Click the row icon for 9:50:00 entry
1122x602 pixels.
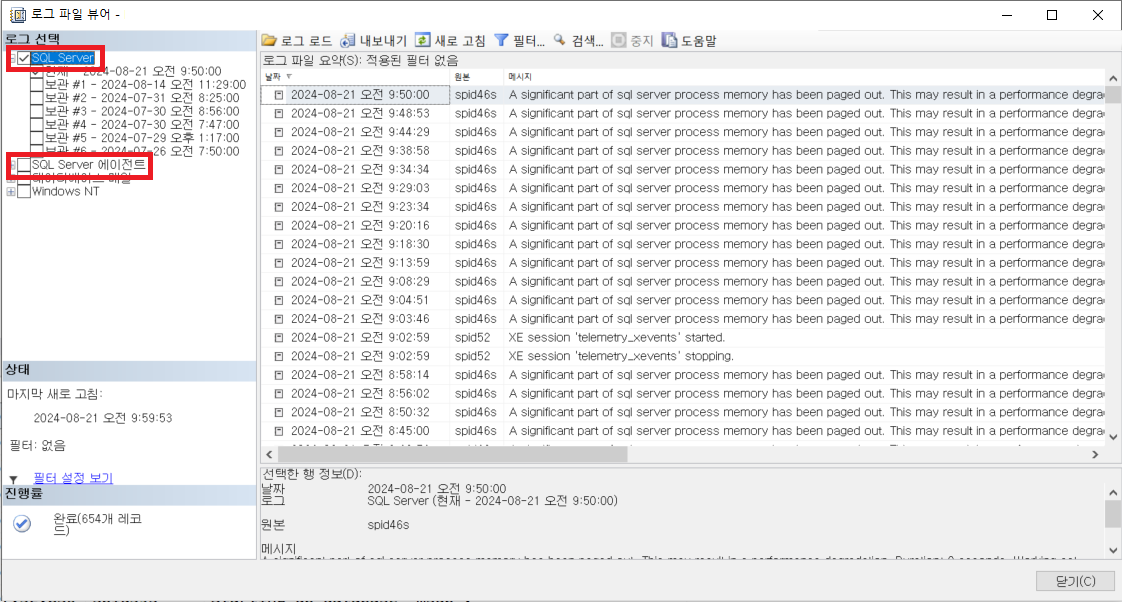pyautogui.click(x=279, y=94)
